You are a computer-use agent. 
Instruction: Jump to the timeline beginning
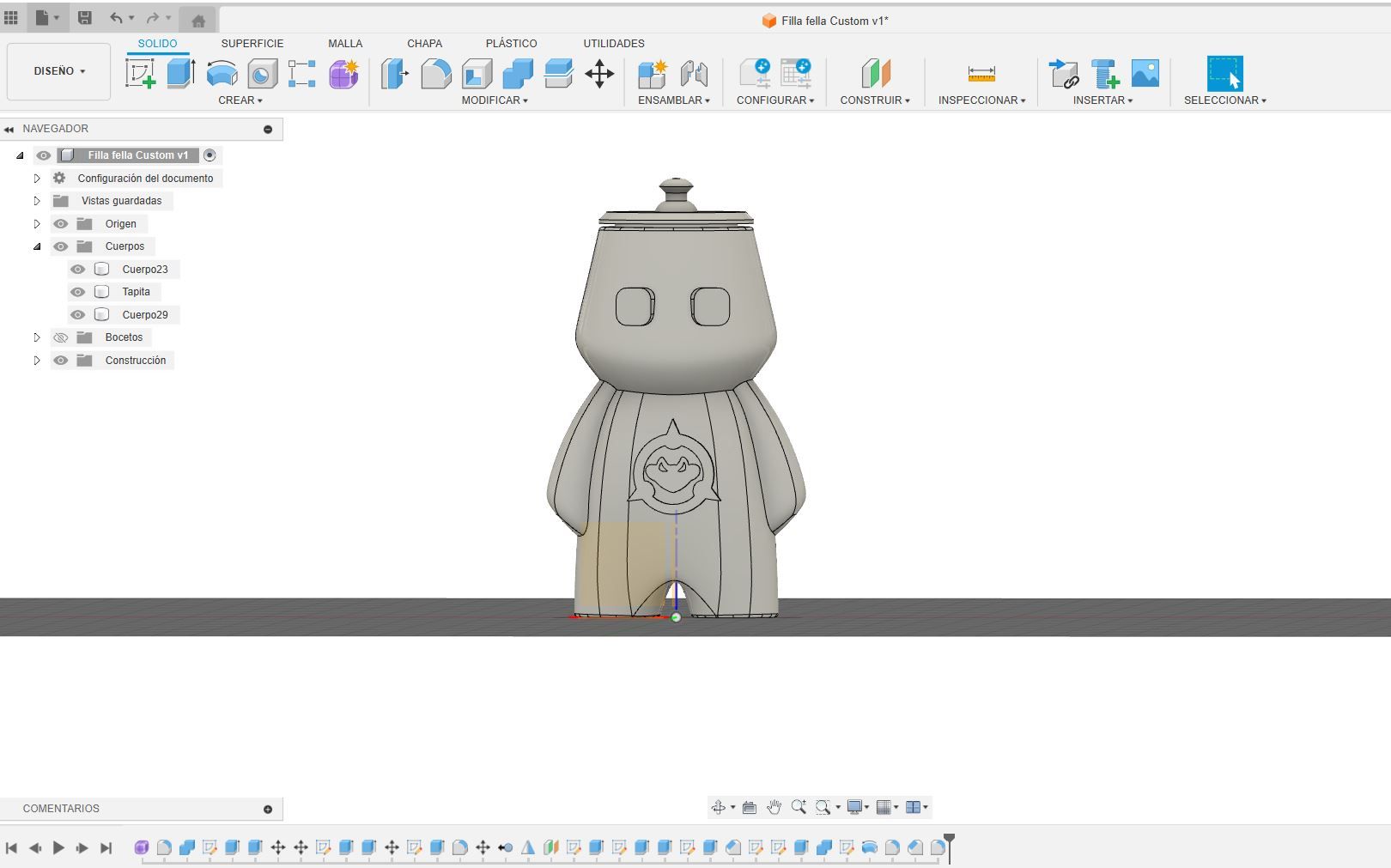11,848
